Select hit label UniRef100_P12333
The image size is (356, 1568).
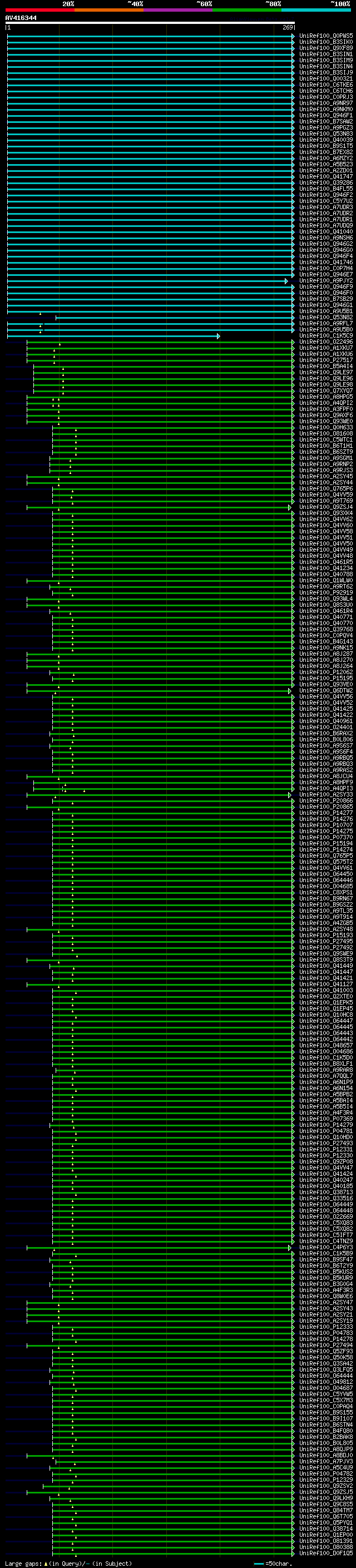(326, 1327)
